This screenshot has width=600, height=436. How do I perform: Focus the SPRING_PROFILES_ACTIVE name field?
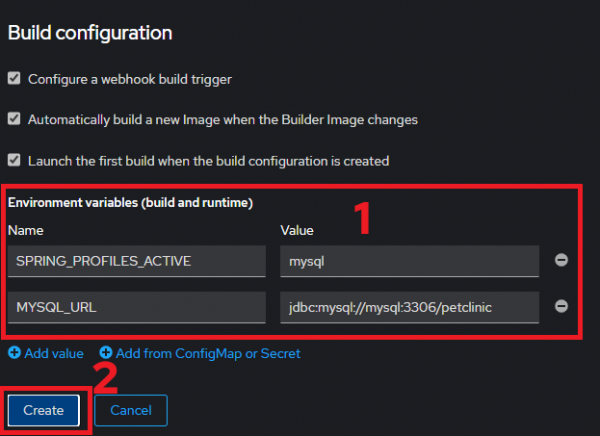(136, 261)
